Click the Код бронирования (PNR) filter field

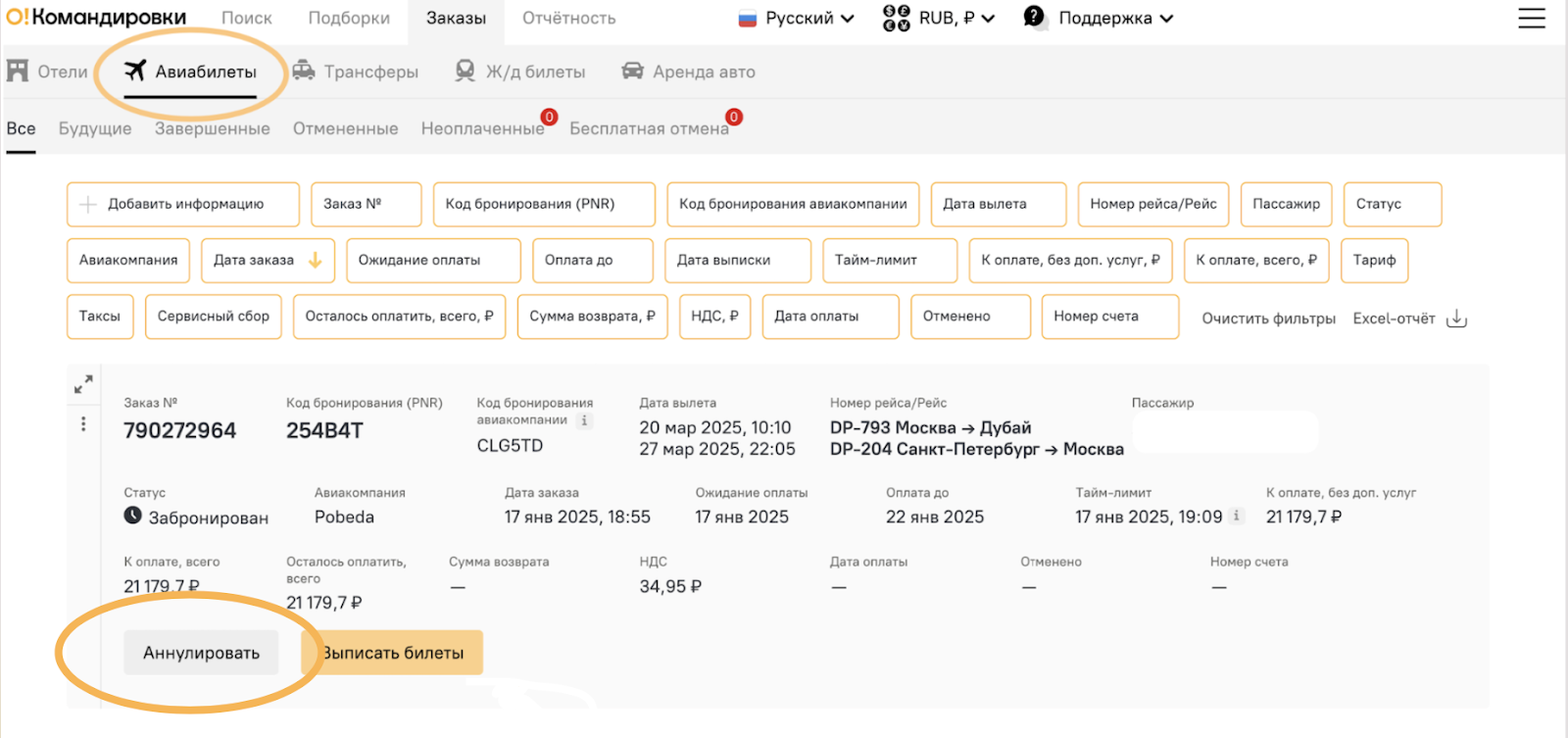coord(544,204)
